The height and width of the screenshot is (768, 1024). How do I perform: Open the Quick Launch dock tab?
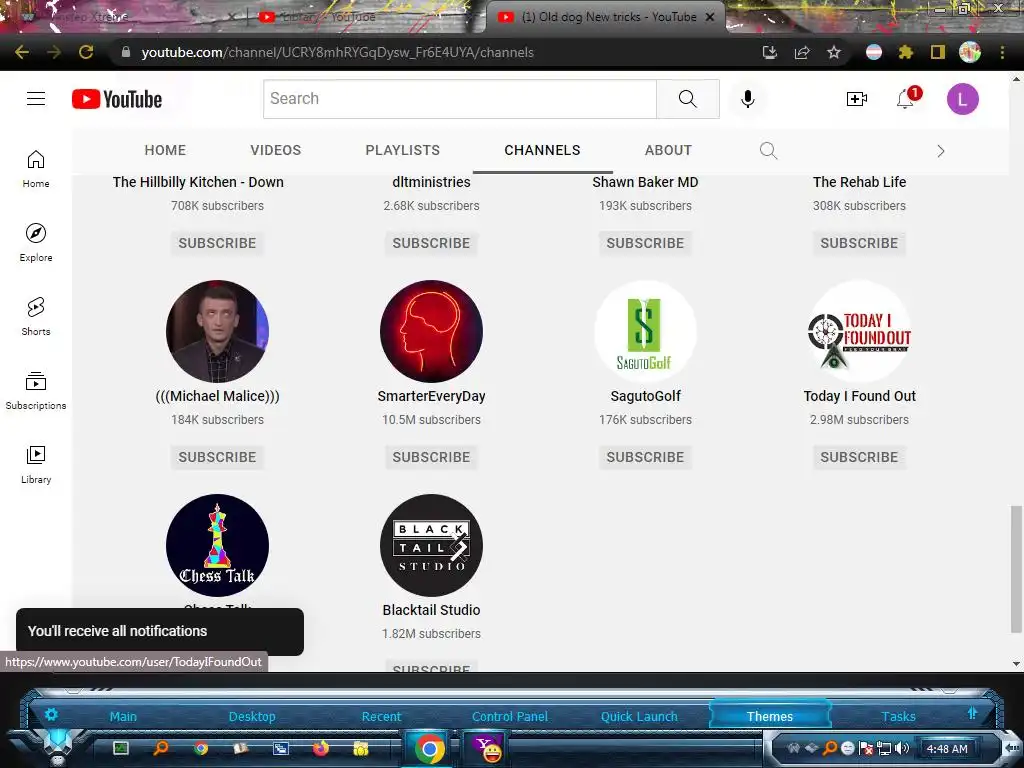(639, 716)
